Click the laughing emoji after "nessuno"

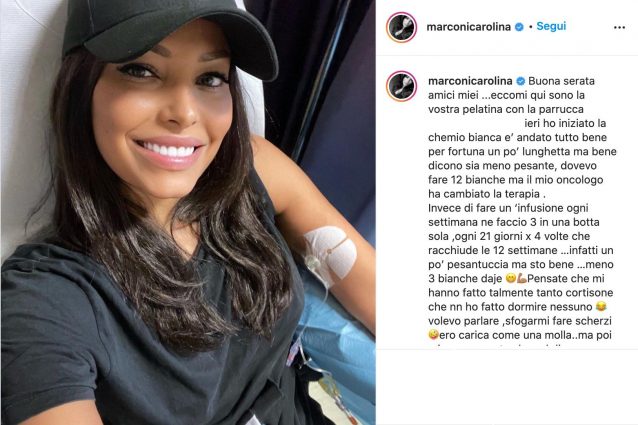(601, 307)
